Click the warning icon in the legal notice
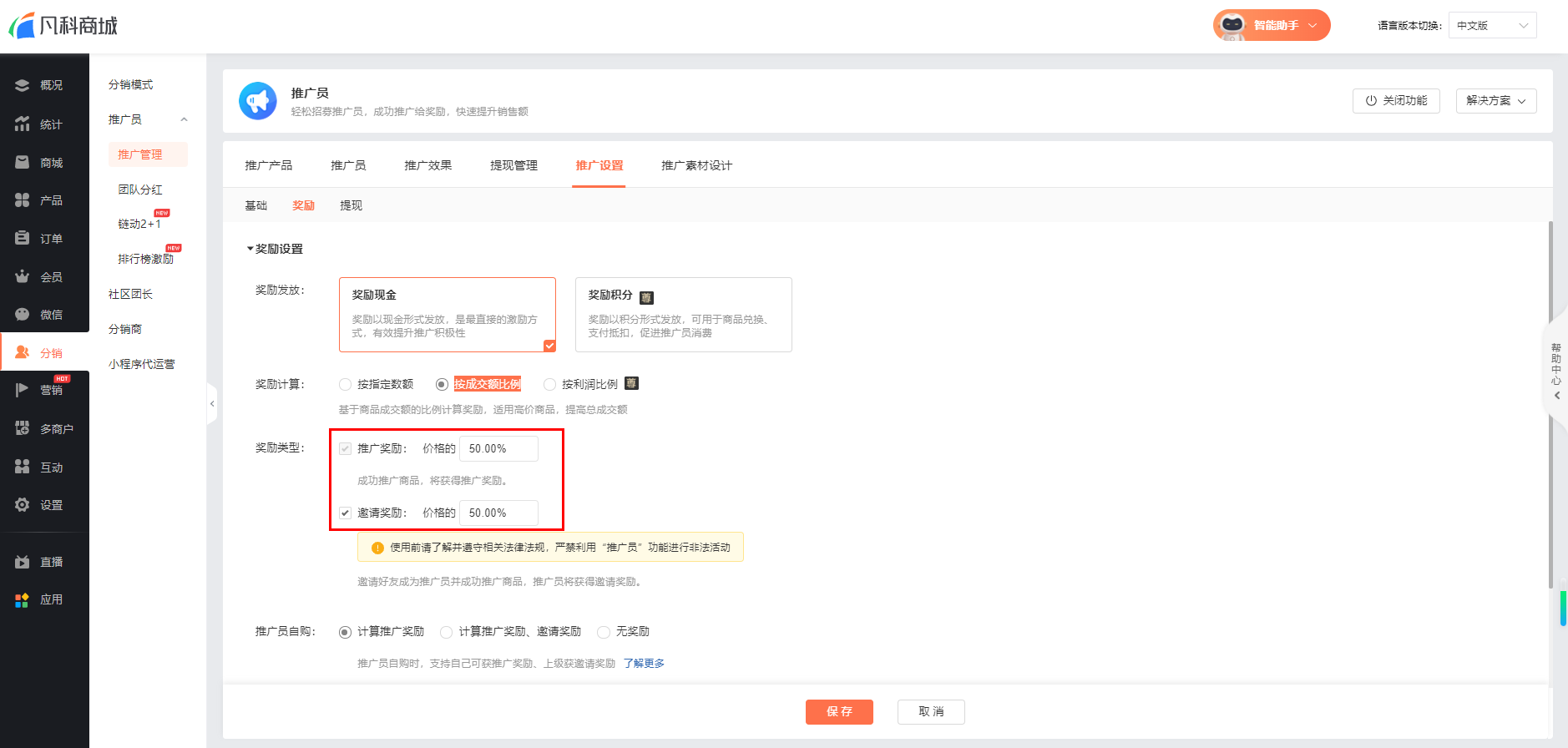 [x=377, y=548]
